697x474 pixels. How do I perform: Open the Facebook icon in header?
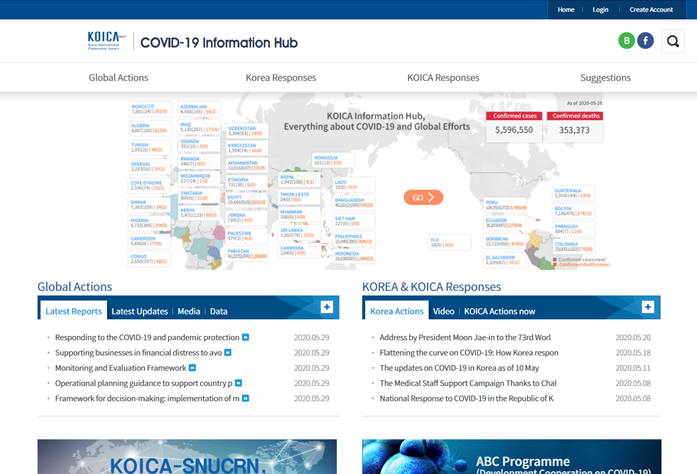[x=646, y=41]
